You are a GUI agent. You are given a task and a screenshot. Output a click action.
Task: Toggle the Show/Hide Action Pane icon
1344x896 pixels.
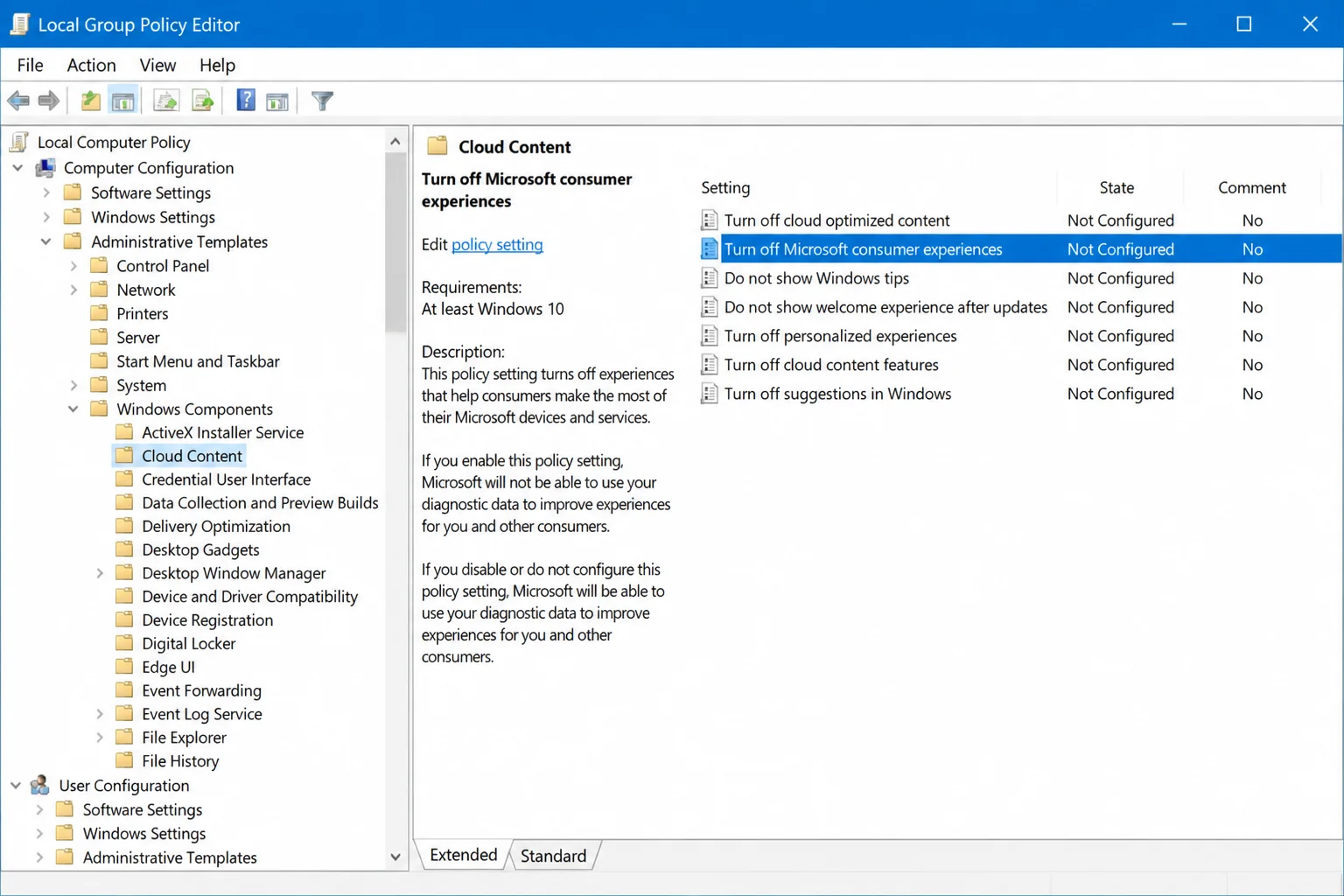[x=277, y=101]
